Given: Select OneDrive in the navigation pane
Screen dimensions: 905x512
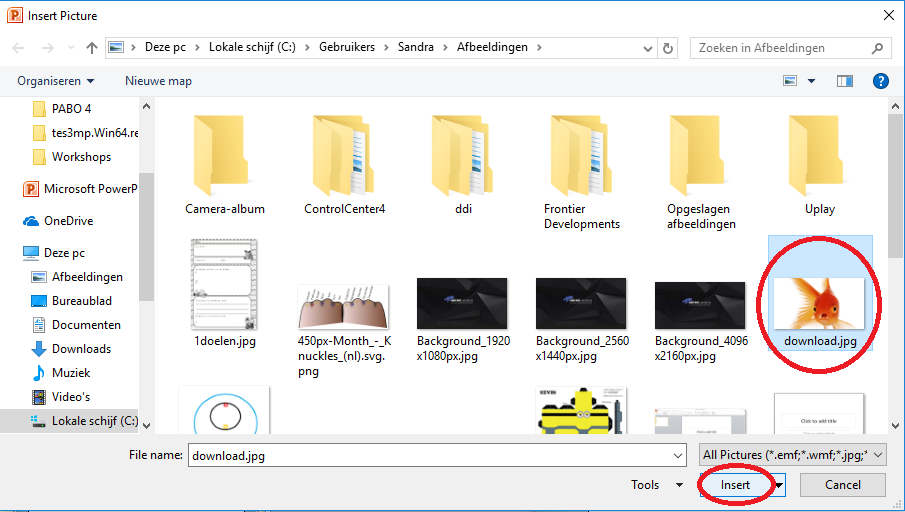Looking at the screenshot, I should coord(68,221).
